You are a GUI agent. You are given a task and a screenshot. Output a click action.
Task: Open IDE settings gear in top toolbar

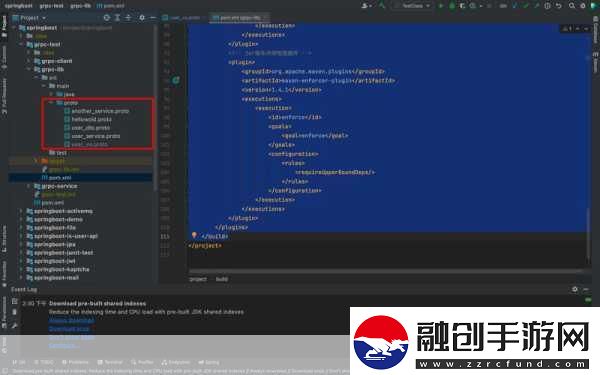[x=583, y=6]
